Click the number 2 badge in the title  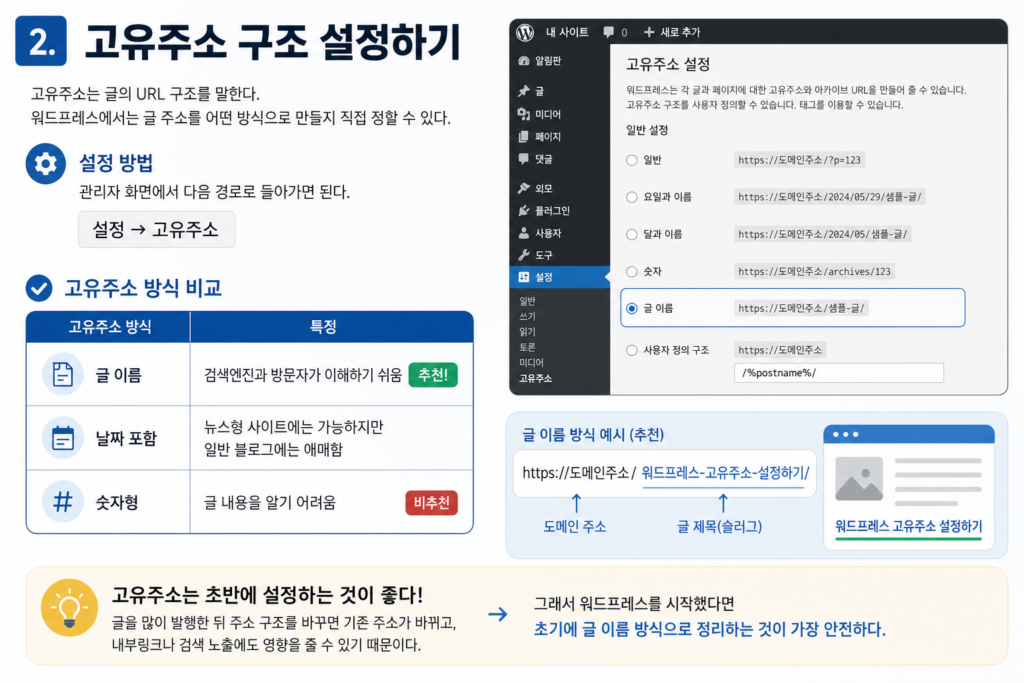click(x=41, y=41)
